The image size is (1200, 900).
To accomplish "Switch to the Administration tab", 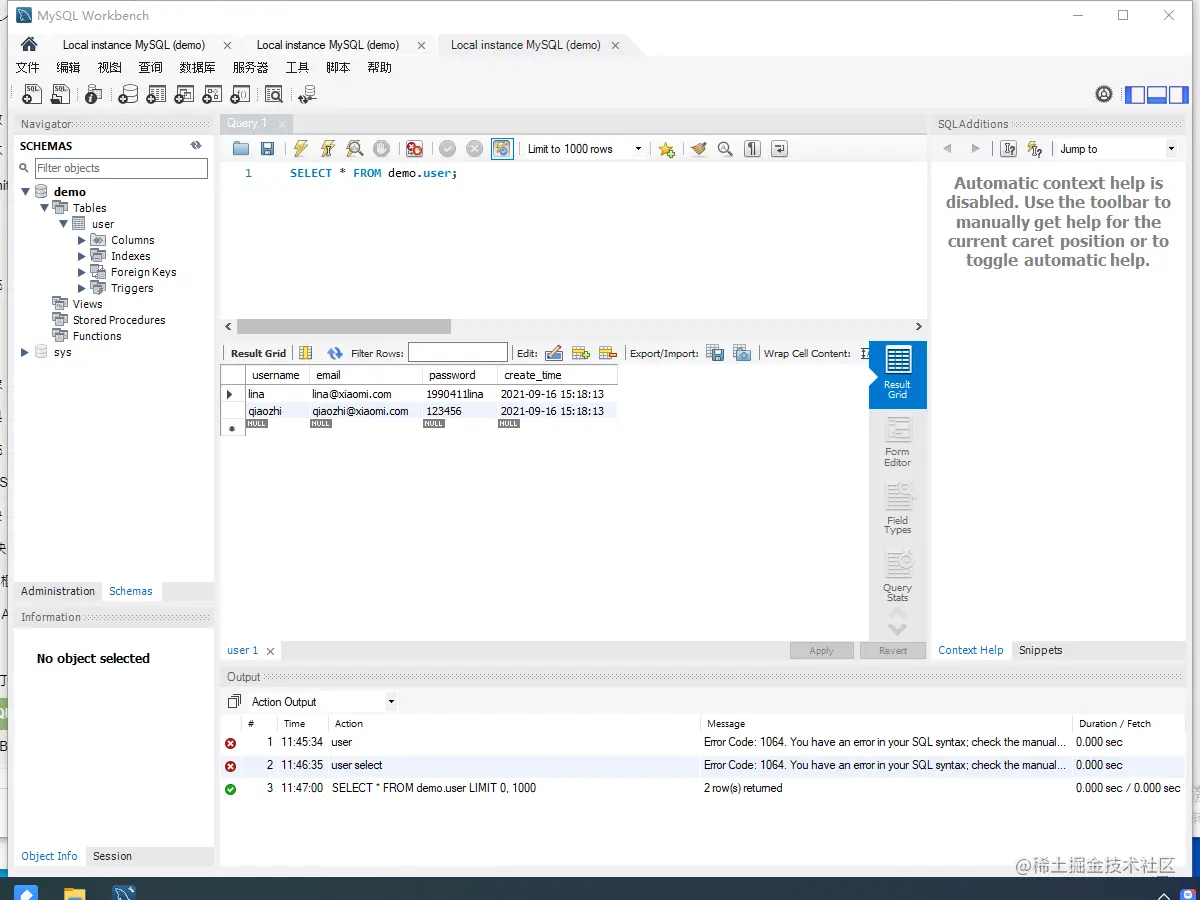I will (x=58, y=591).
